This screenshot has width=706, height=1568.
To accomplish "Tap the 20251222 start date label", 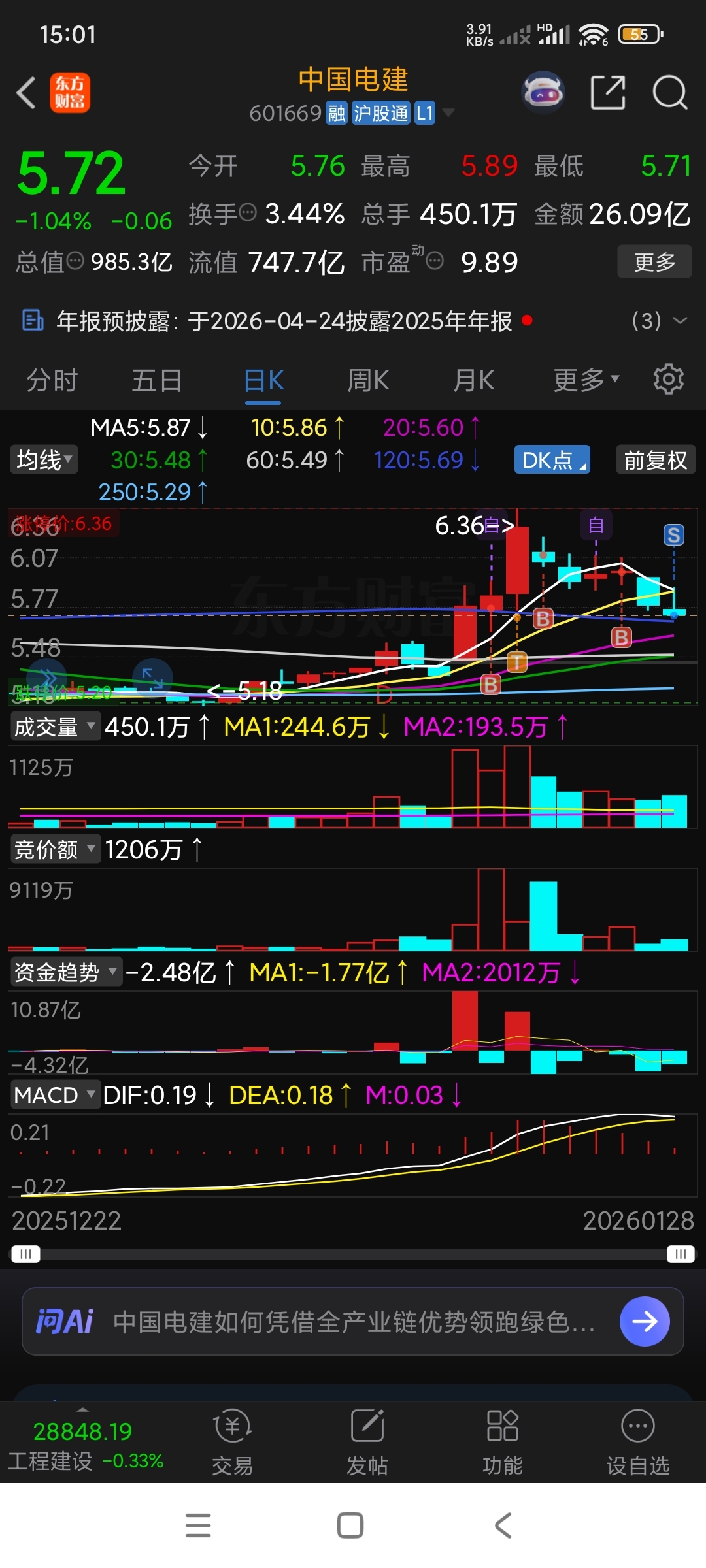I will (x=67, y=1220).
